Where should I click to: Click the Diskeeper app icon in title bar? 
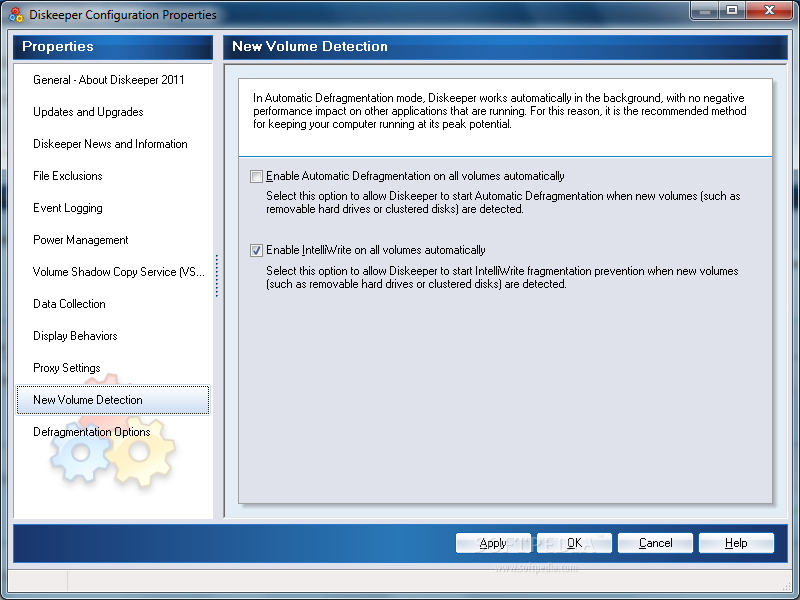pos(16,15)
